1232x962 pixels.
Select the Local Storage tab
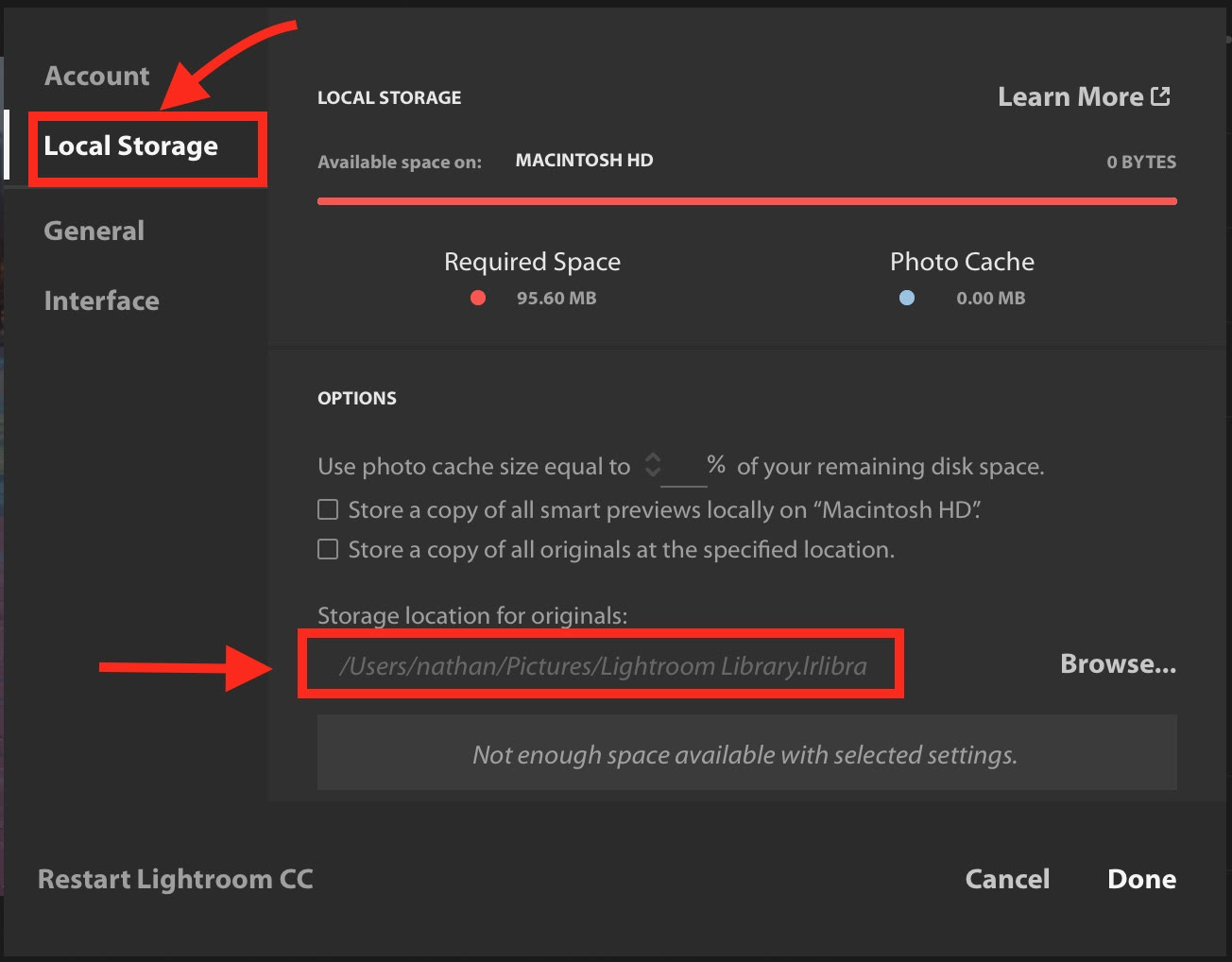tap(130, 146)
